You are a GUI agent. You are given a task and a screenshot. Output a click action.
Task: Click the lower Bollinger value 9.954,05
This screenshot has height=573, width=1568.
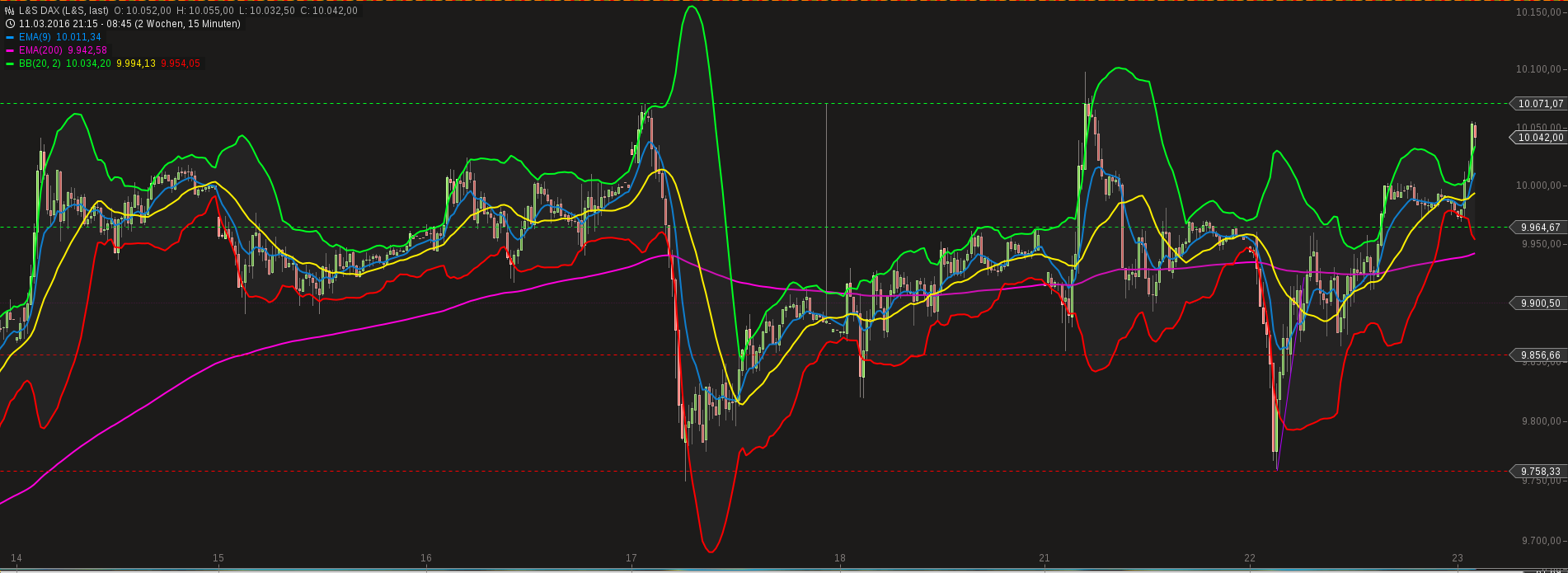[181, 63]
